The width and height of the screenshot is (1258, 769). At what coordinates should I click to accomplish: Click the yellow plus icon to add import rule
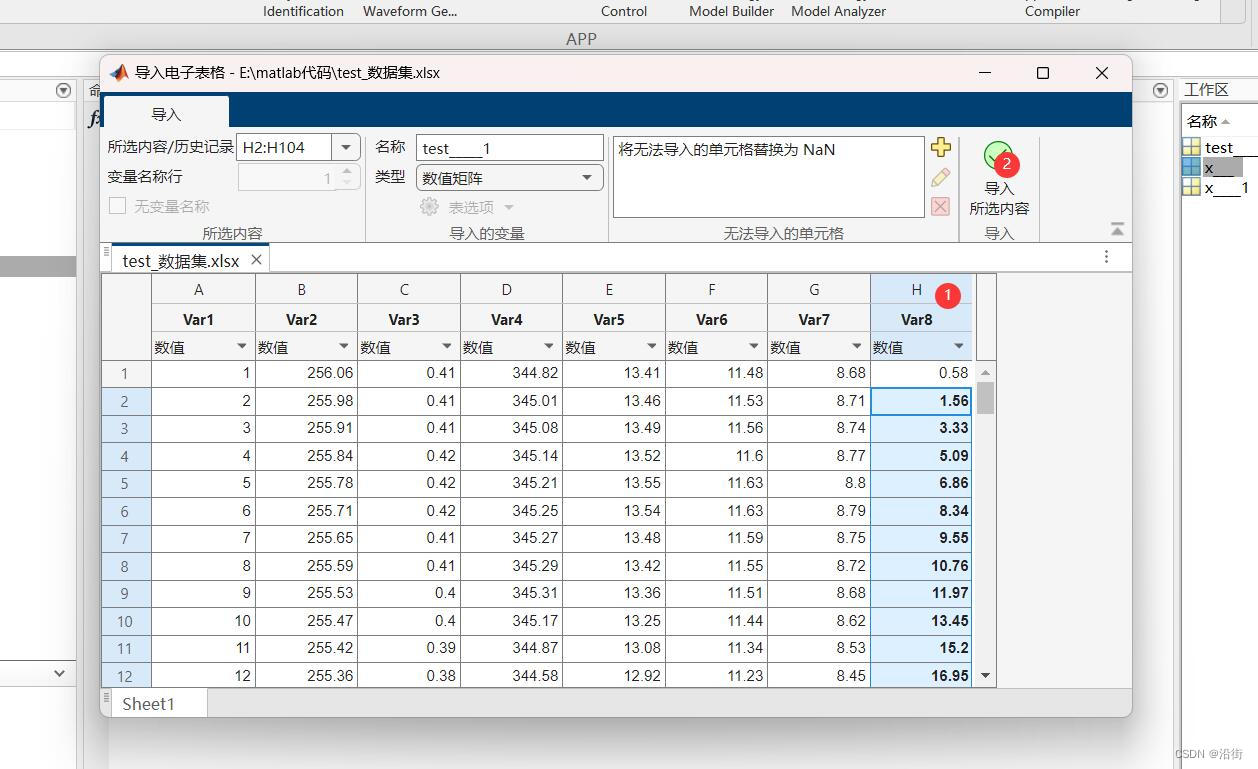940,147
